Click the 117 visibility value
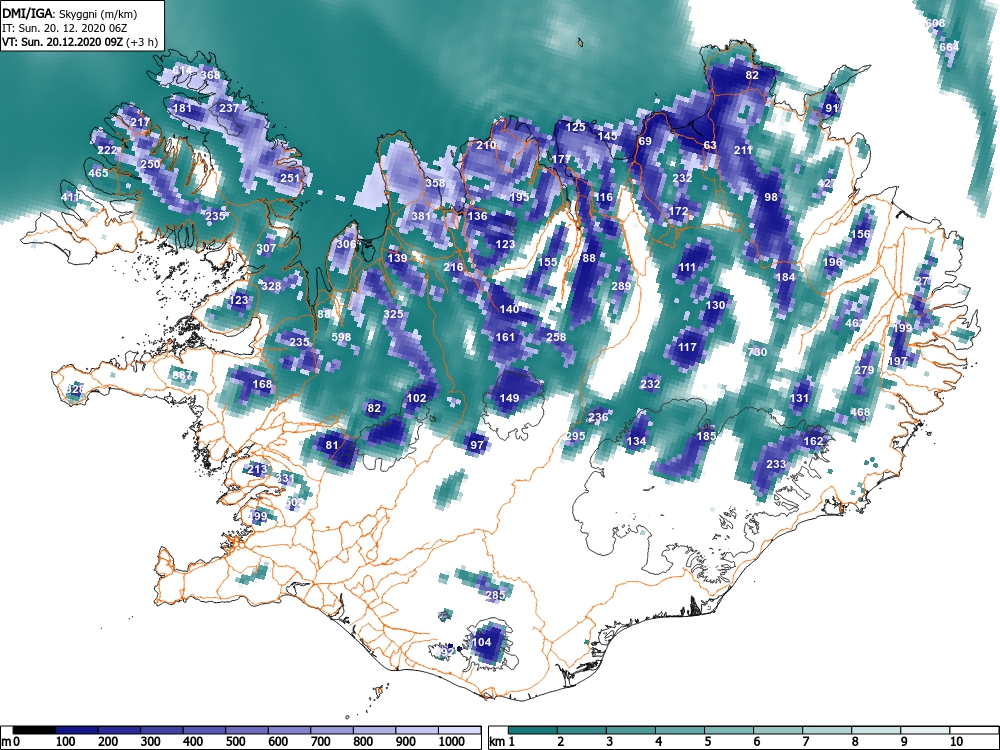Viewport: 1000px width, 750px height. coord(687,347)
